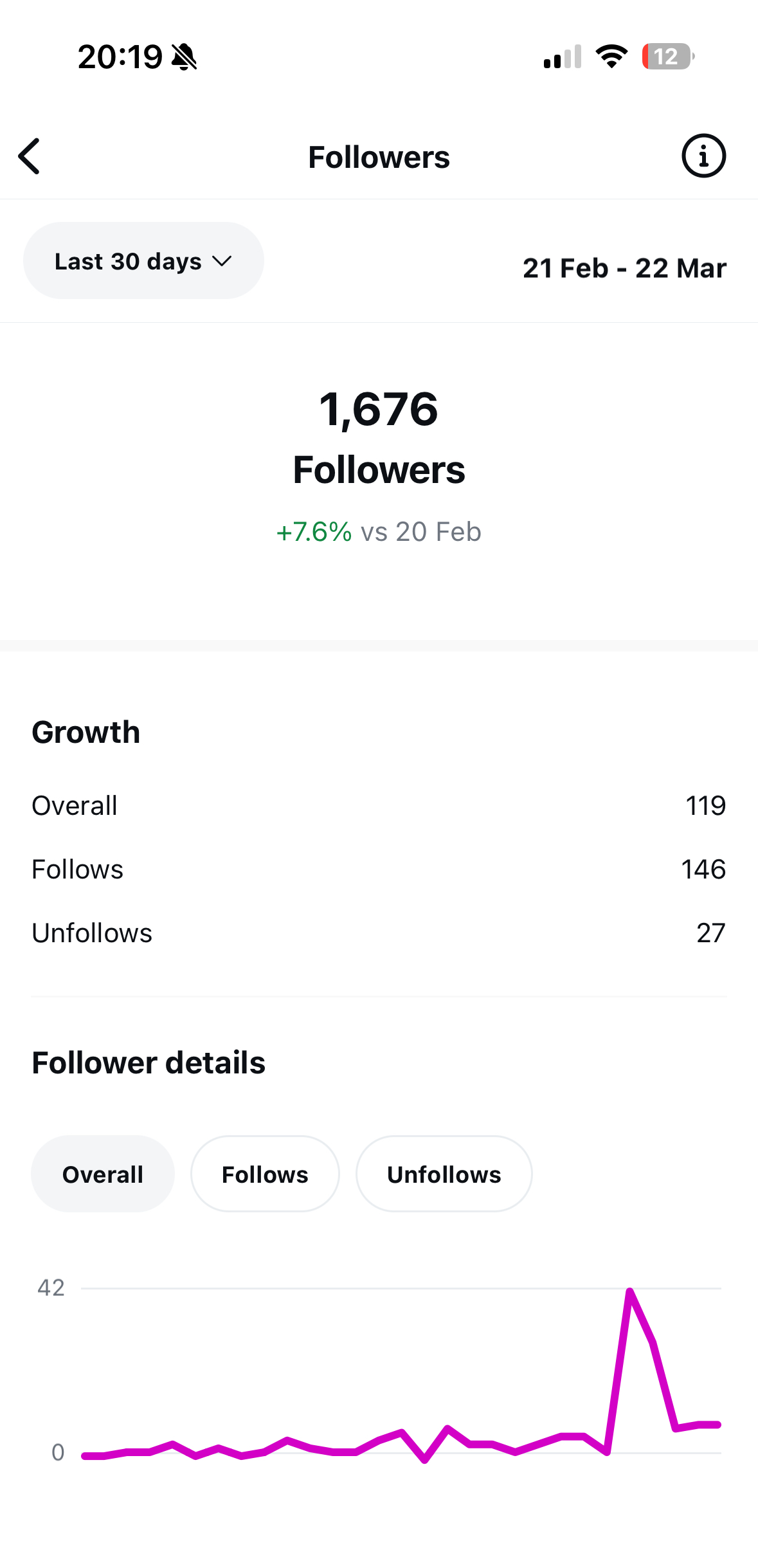Switch chart to Follows filter
Viewport: 758px width, 1568px height.
coord(265,1174)
